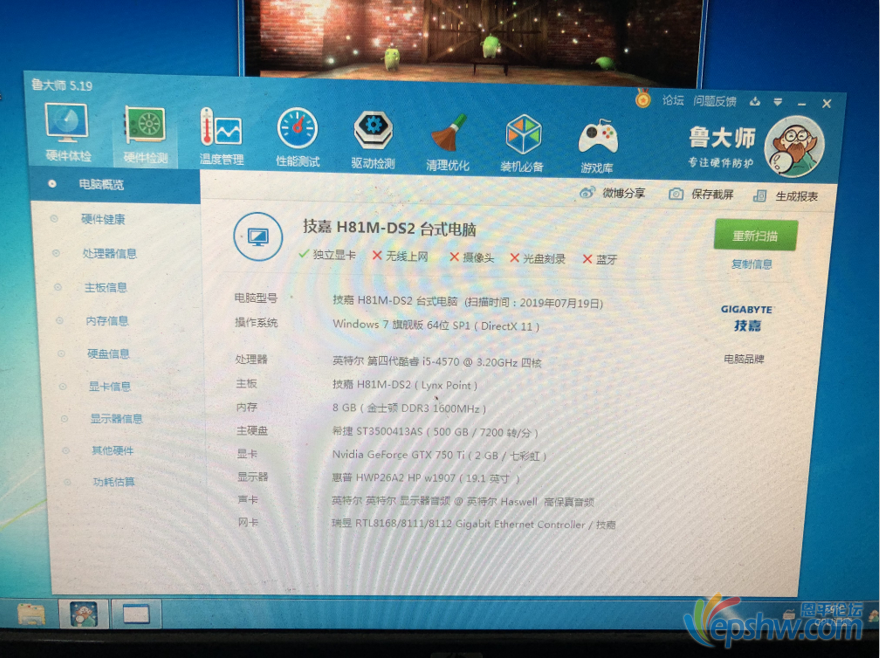Click the gold medal icon in title bar
This screenshot has width=880, height=658.
click(x=643, y=99)
